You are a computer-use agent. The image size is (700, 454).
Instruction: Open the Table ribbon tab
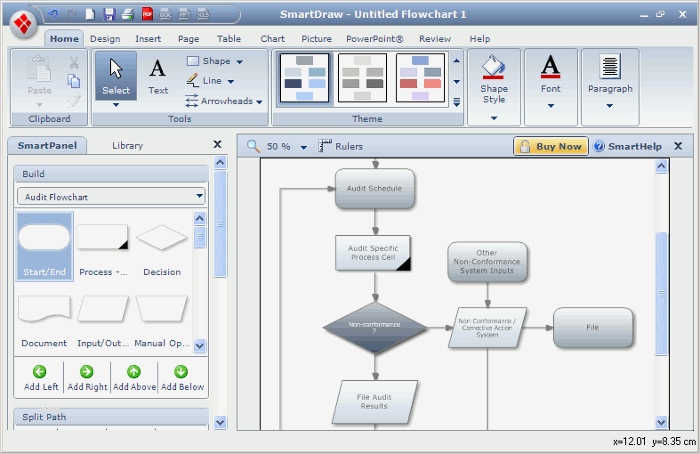(229, 39)
